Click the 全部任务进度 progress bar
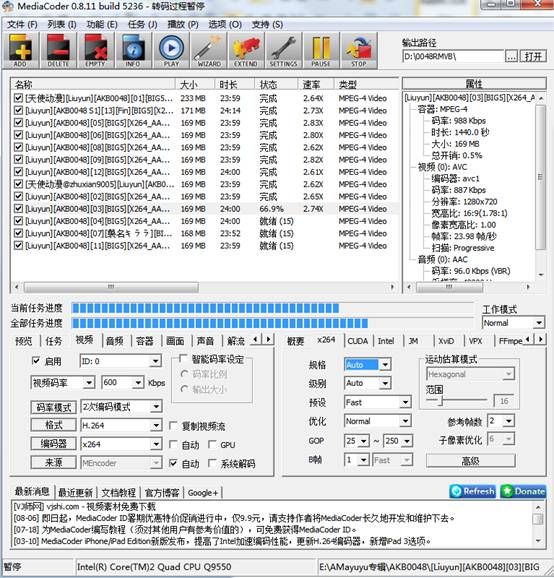 272,323
